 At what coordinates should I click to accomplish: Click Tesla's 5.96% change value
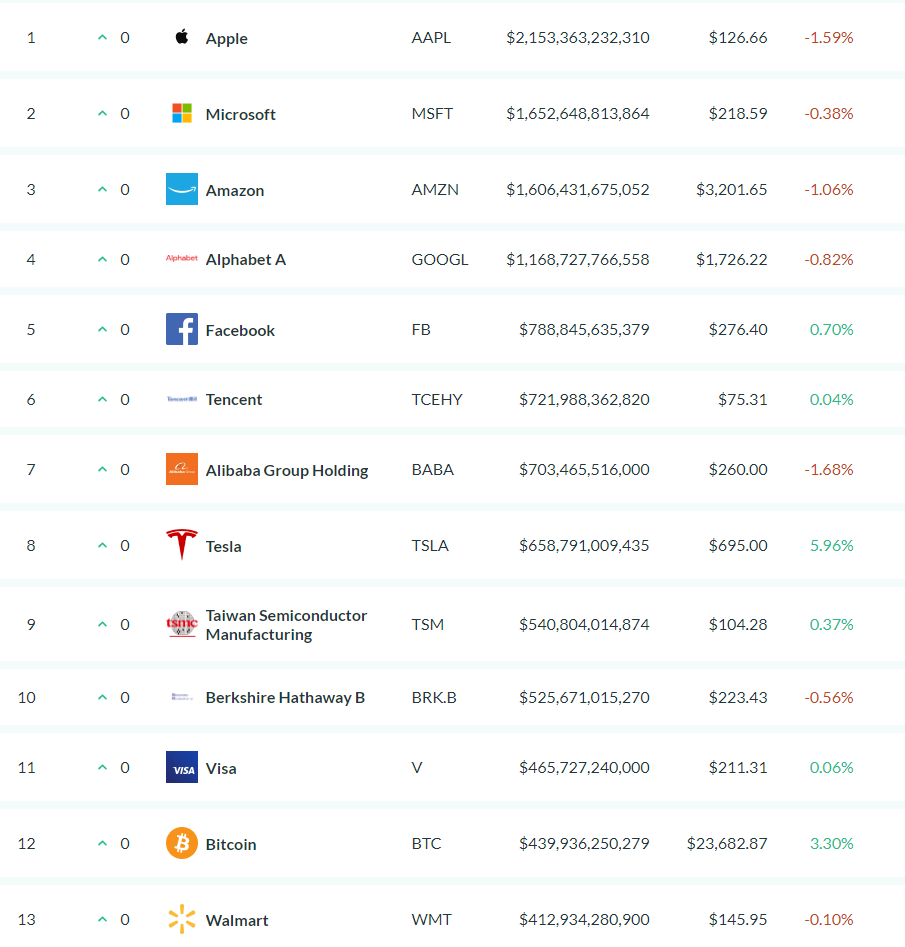click(831, 545)
